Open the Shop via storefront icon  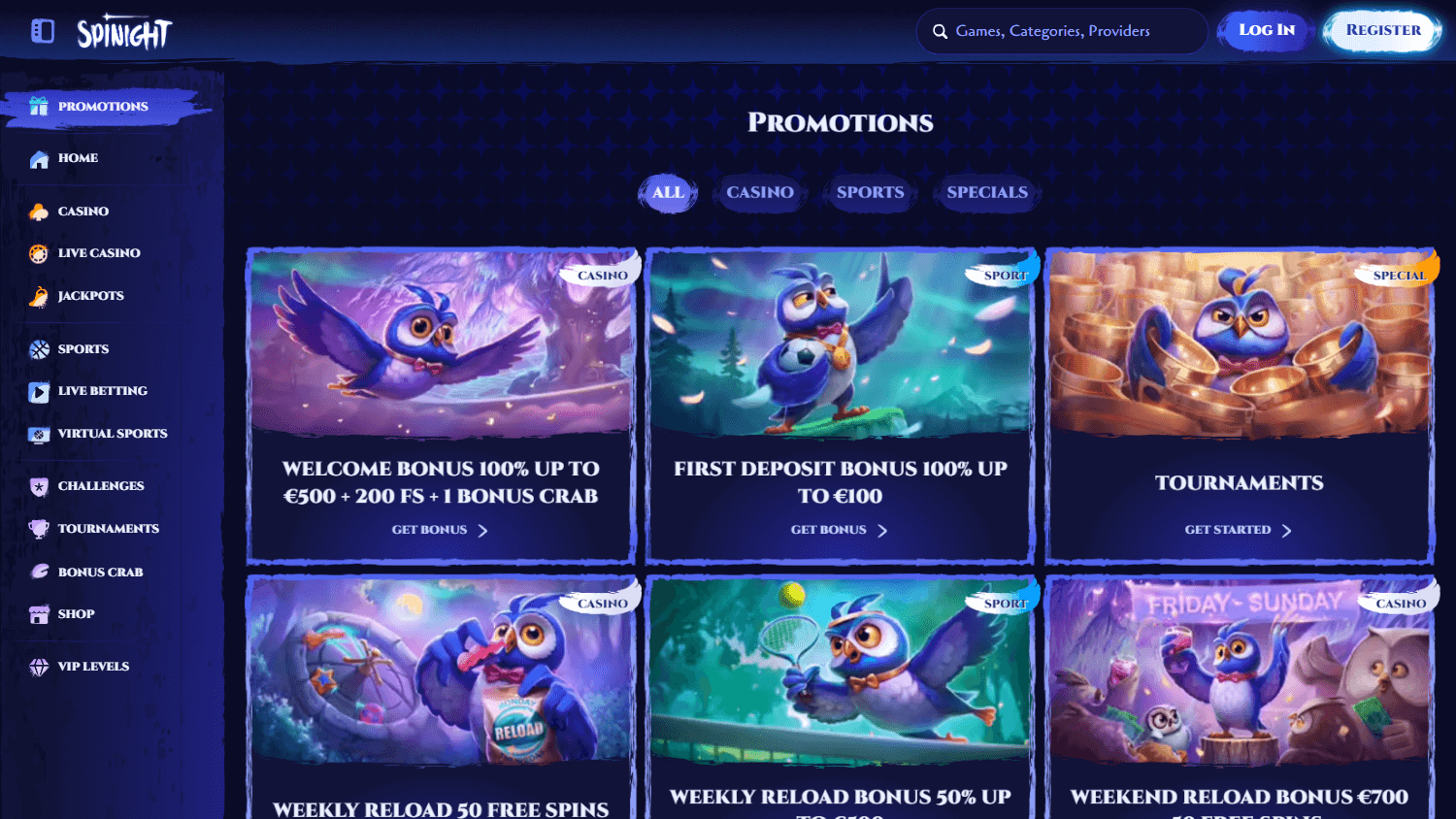pyautogui.click(x=39, y=614)
